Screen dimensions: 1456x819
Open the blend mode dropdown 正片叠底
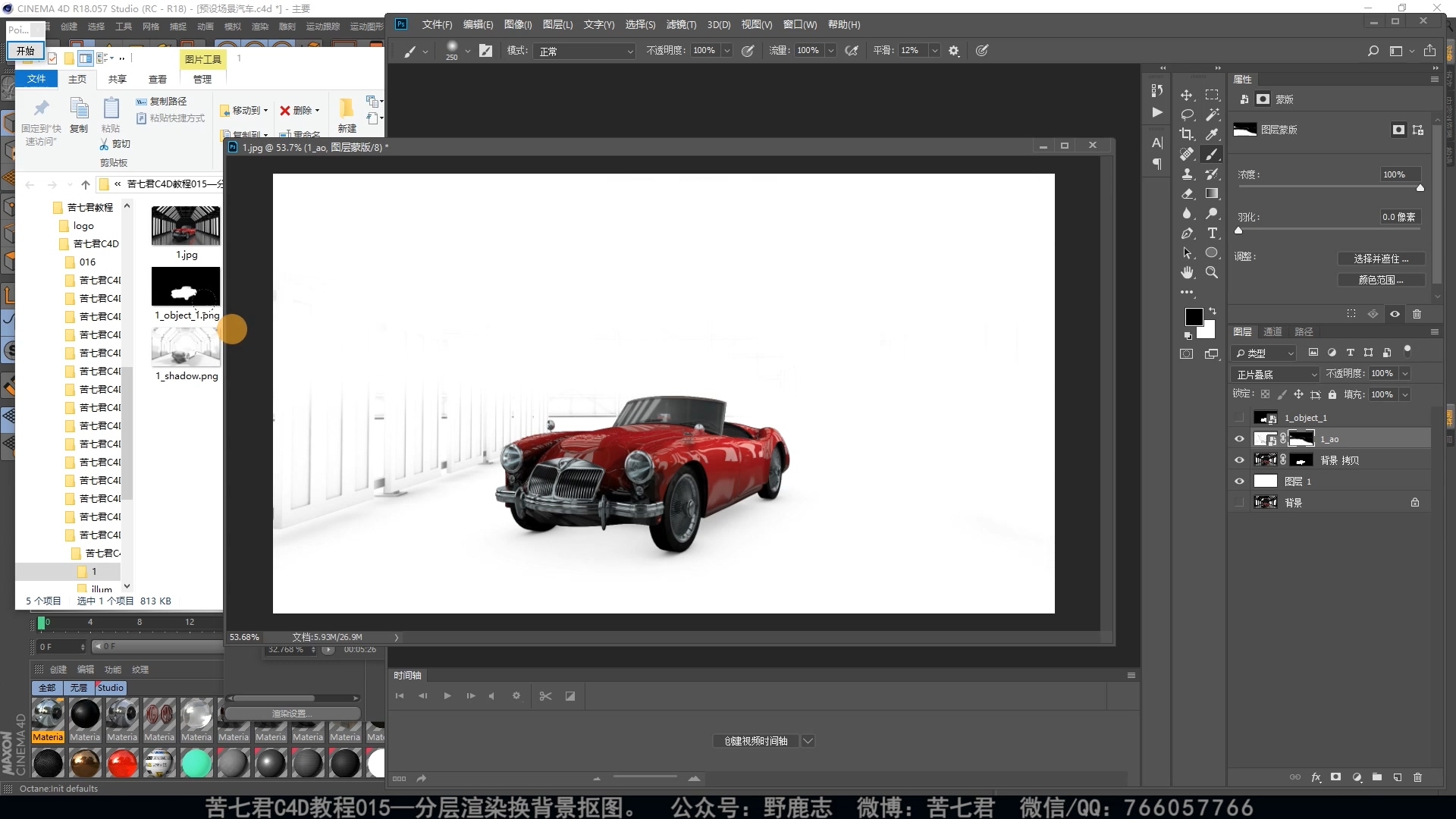[x=1276, y=374]
